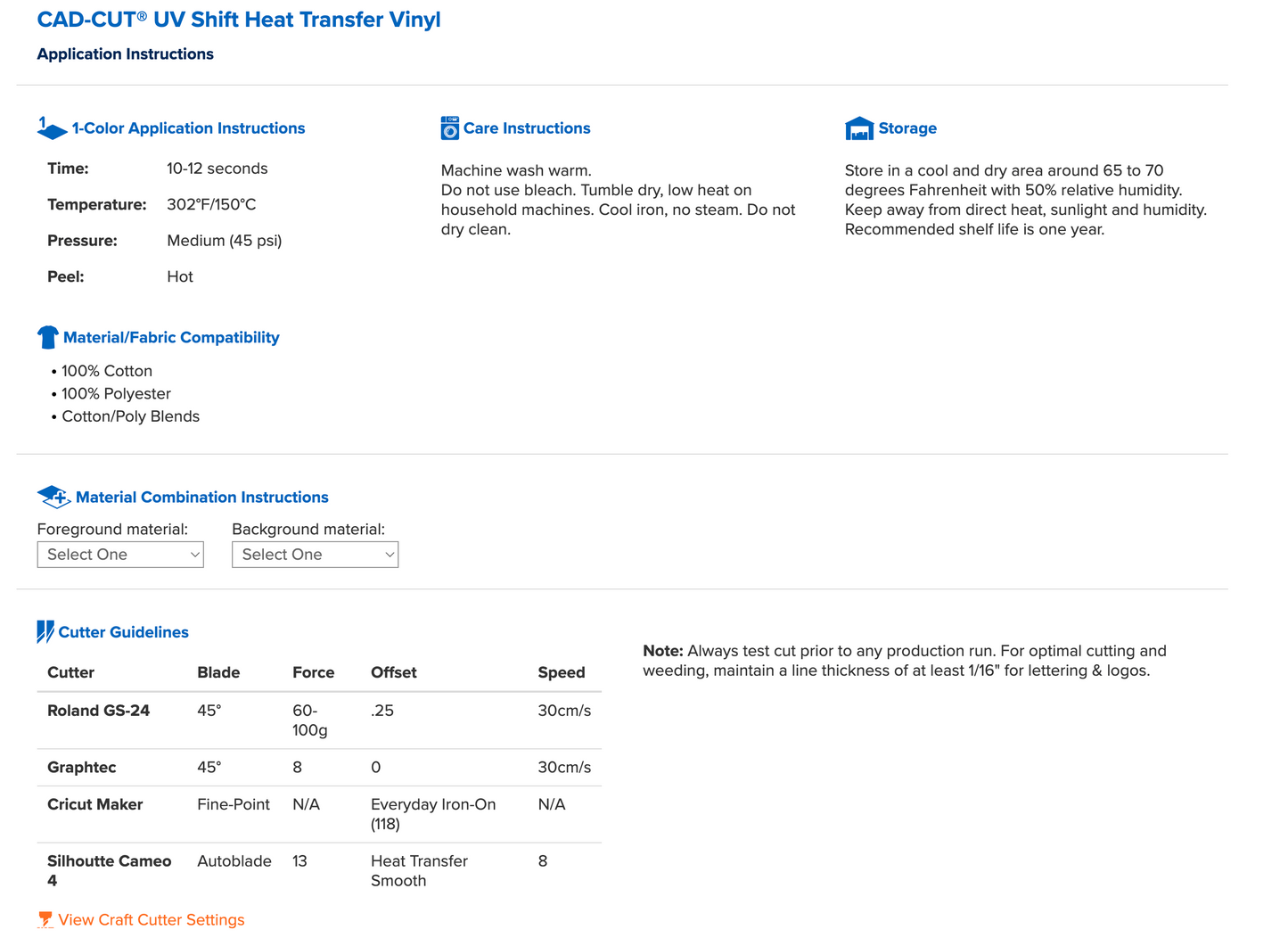Click the washing machine Care Instructions icon
The width and height of the screenshot is (1288, 938).
tap(450, 128)
